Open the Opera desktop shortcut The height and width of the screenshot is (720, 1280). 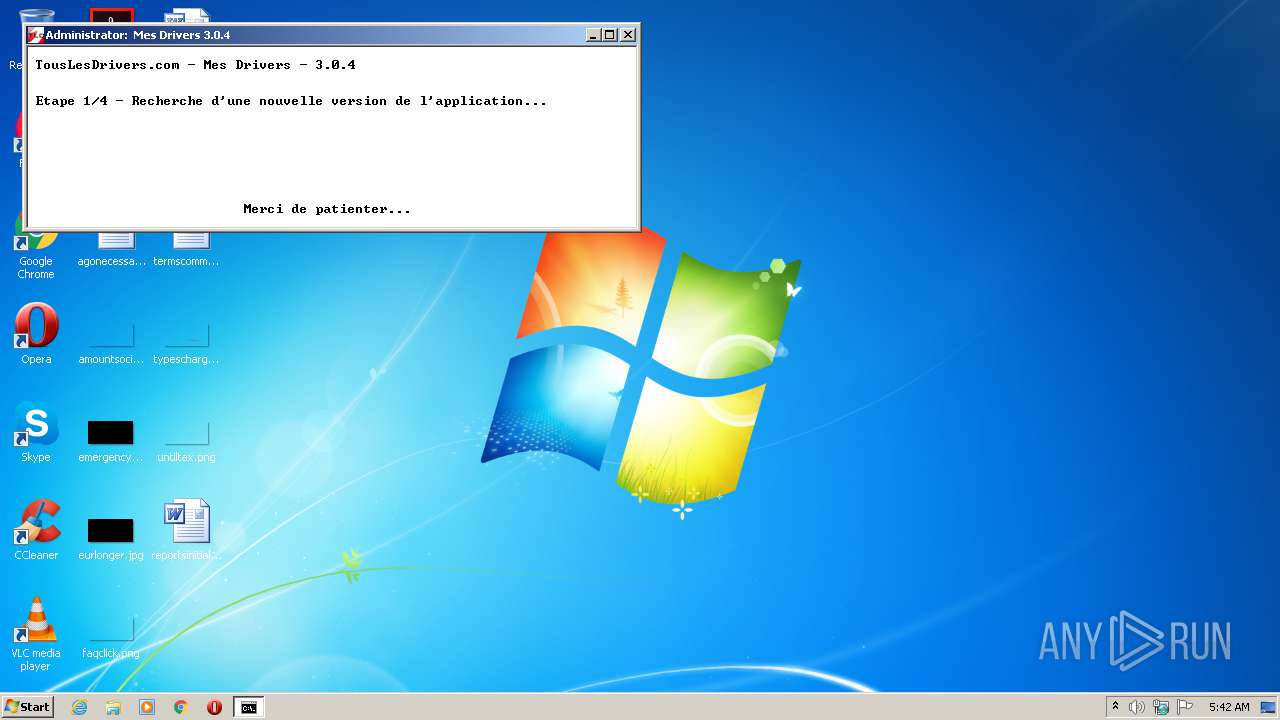pyautogui.click(x=36, y=334)
